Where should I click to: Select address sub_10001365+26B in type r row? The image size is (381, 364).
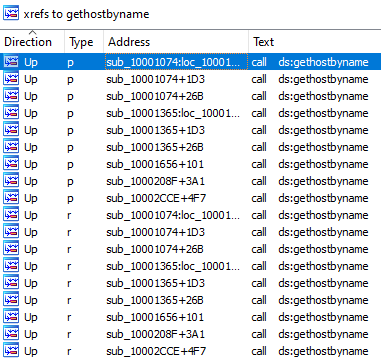click(155, 300)
